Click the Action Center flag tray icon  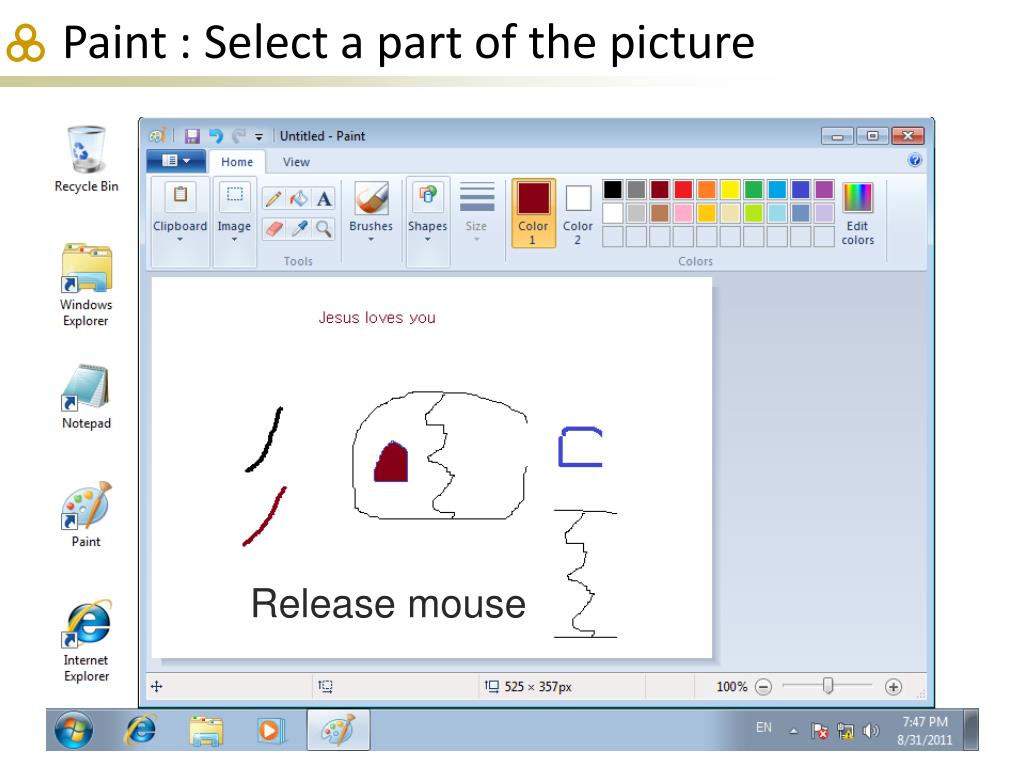(820, 731)
